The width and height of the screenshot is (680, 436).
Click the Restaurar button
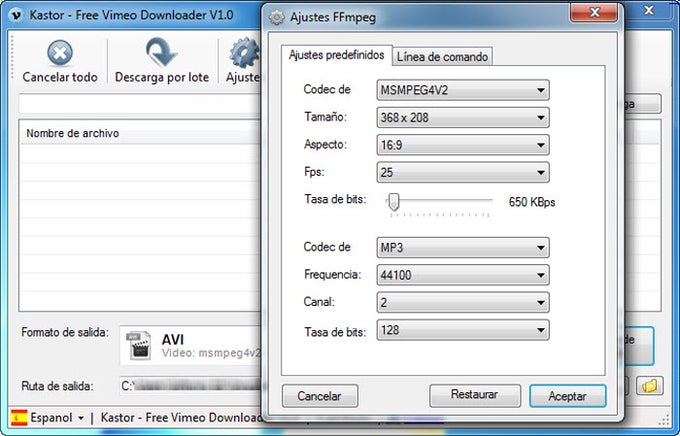point(475,395)
